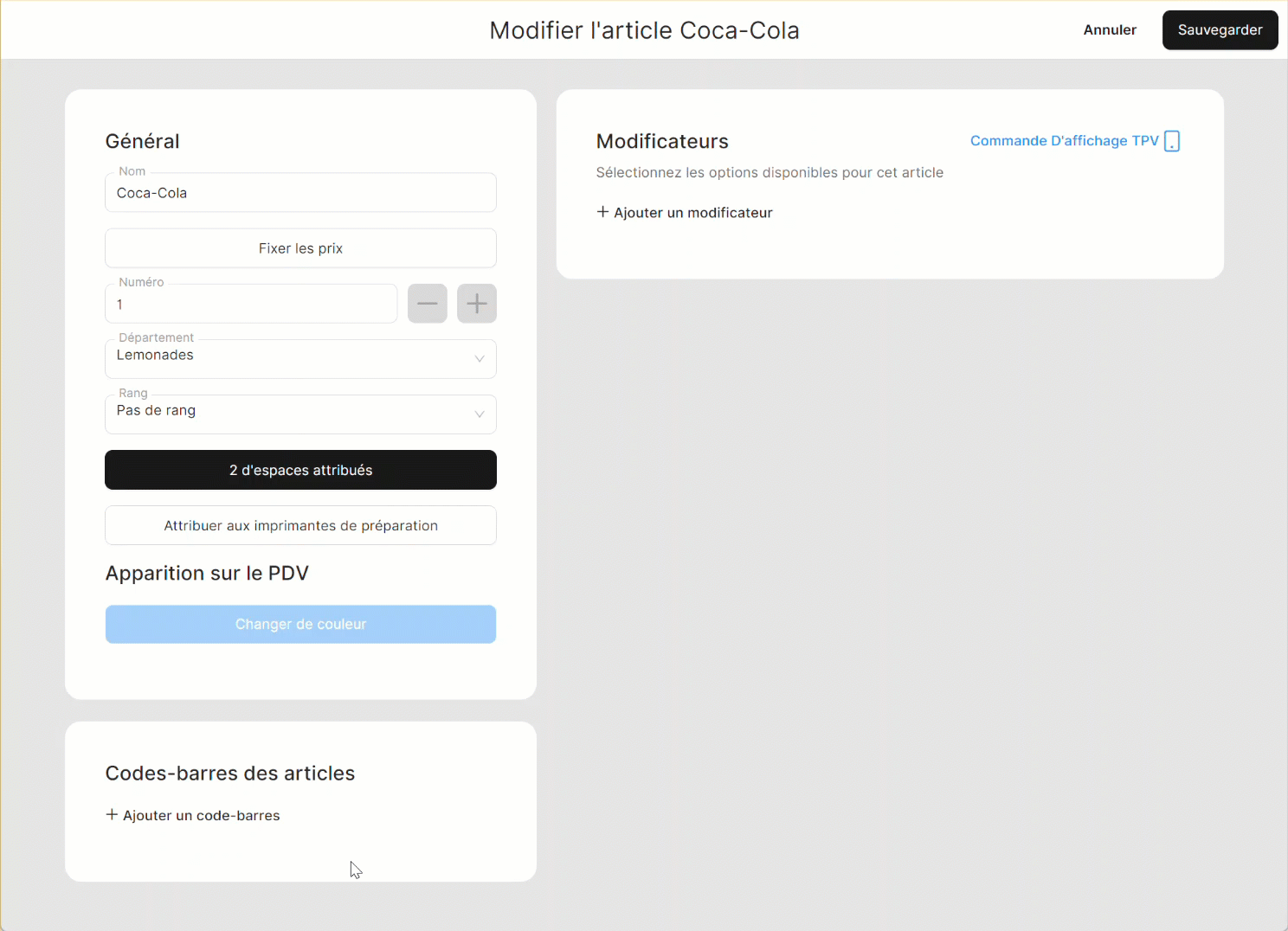The width and height of the screenshot is (1288, 931).
Task: Click the minus icon to decrease Numéro
Action: pyautogui.click(x=428, y=304)
